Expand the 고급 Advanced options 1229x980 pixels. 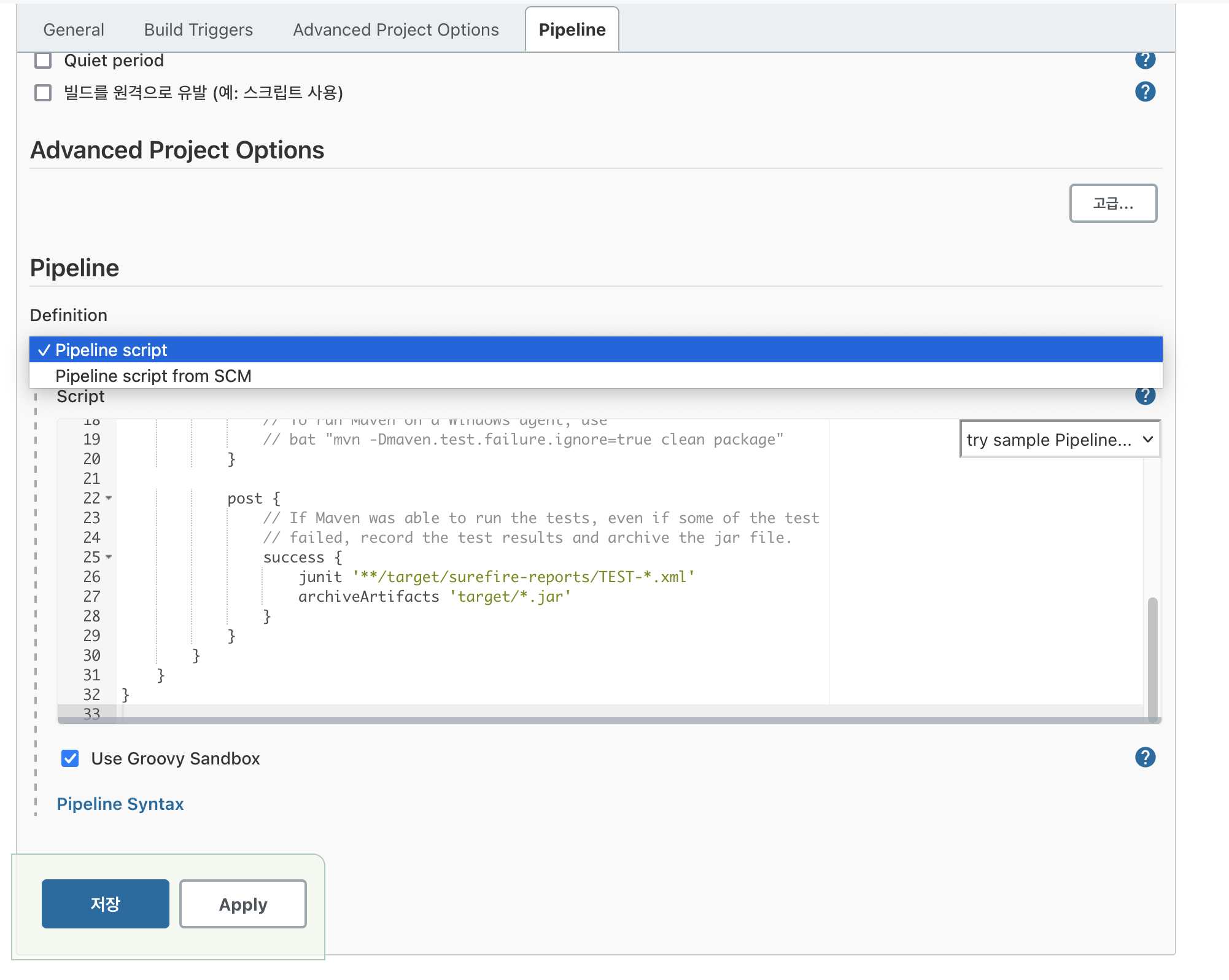[1112, 203]
